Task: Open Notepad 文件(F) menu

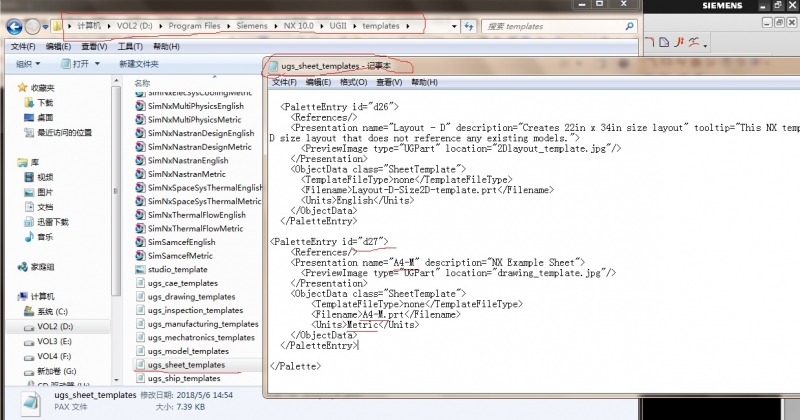Action: tap(284, 82)
